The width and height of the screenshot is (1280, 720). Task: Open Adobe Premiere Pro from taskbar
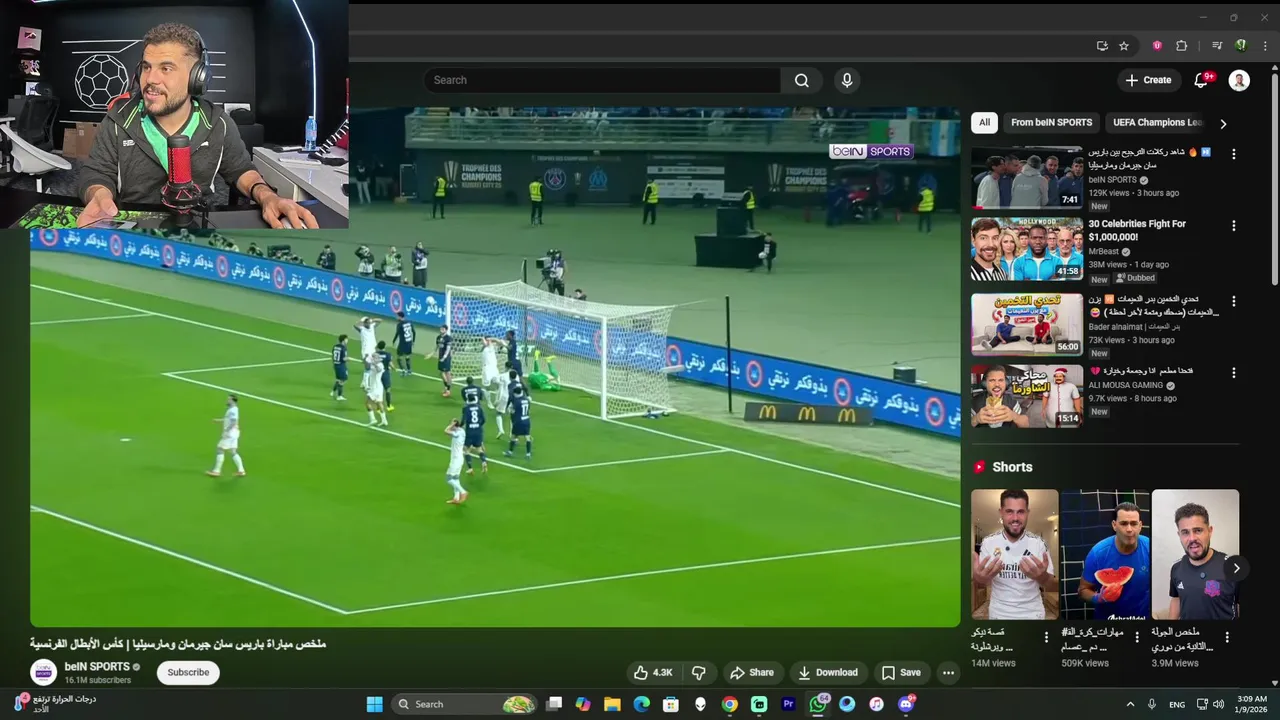788,704
